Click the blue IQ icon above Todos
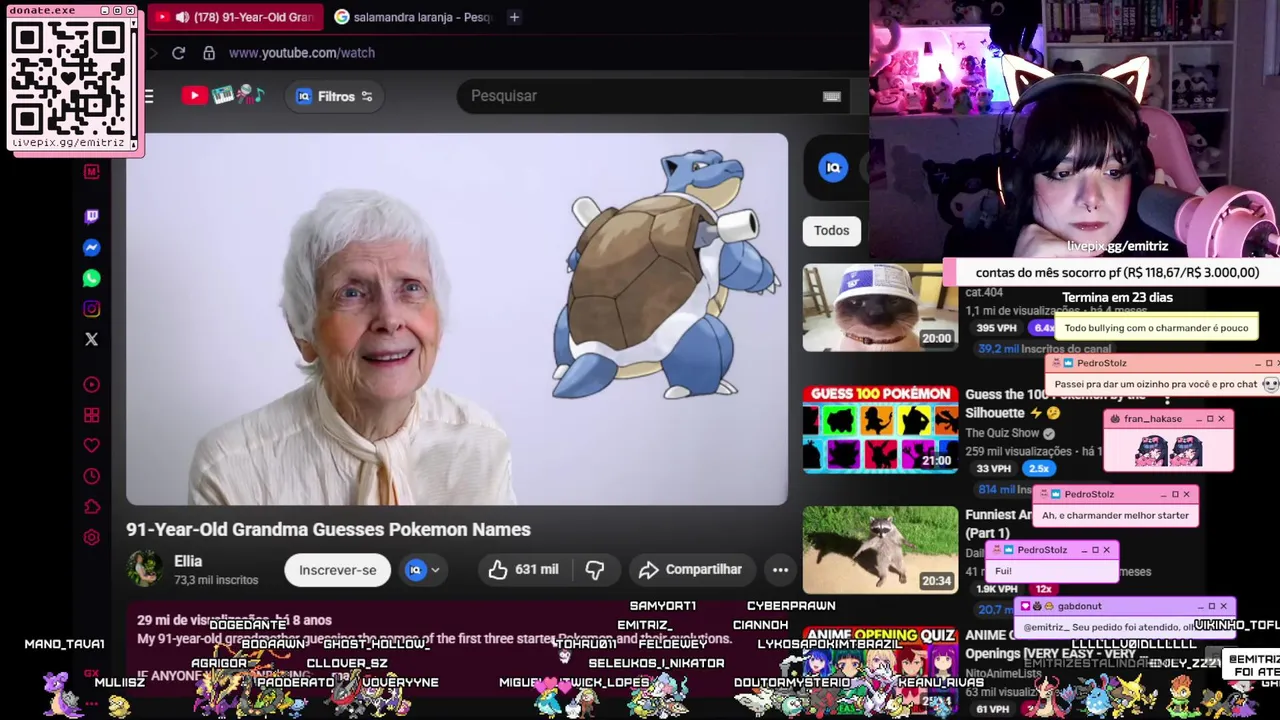Image resolution: width=1280 pixels, height=720 pixels. tap(833, 168)
